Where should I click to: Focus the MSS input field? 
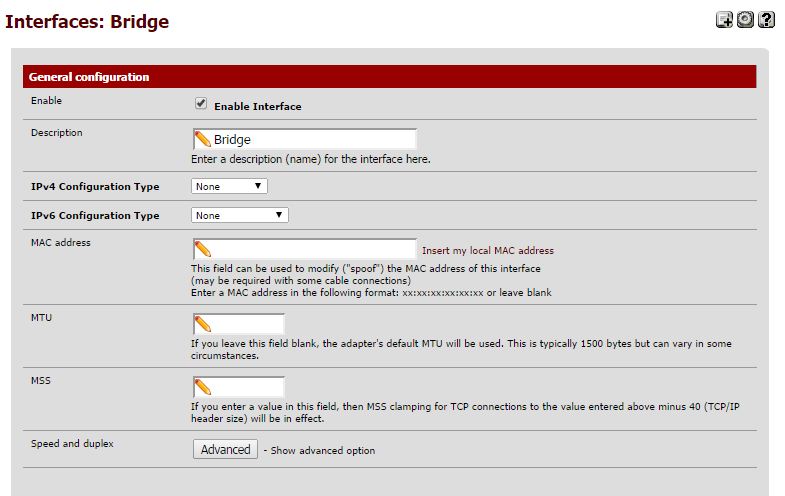click(239, 387)
